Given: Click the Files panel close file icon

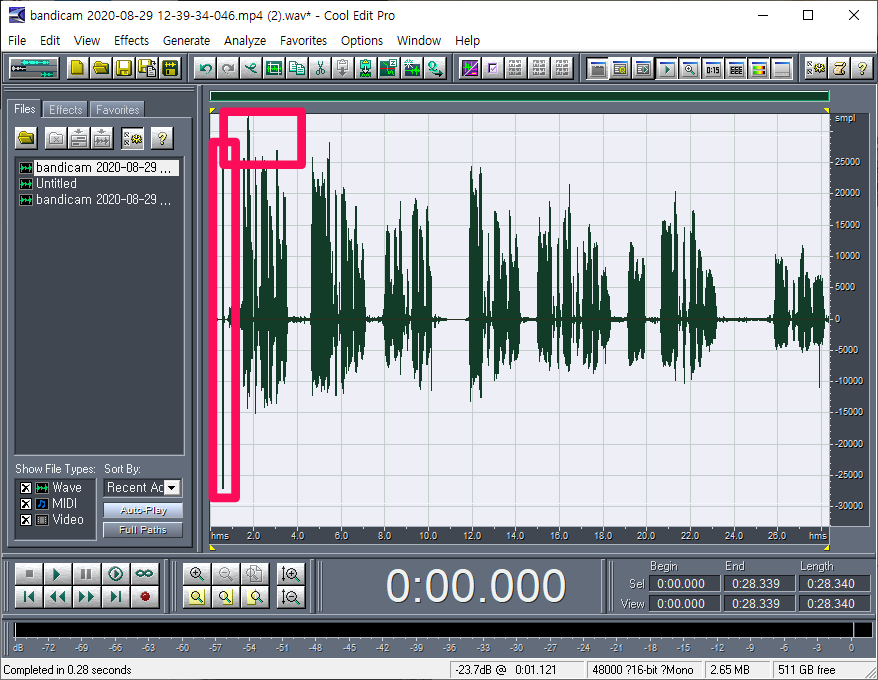Looking at the screenshot, I should point(55,138).
